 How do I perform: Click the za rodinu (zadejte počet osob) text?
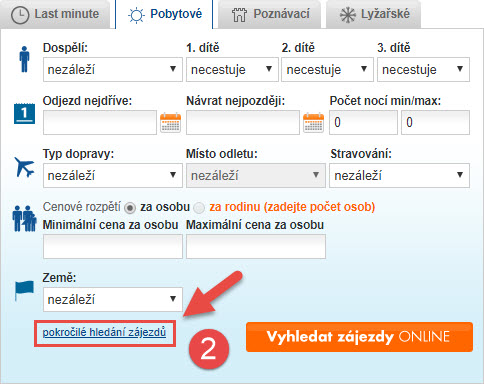click(292, 207)
